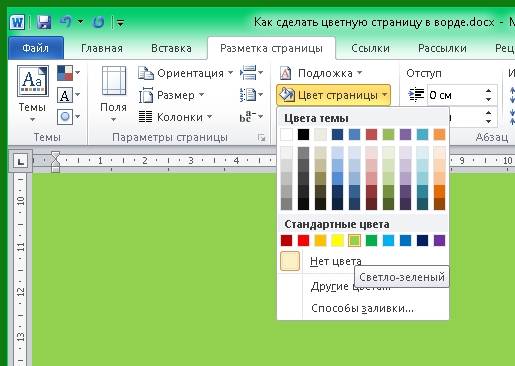The image size is (515, 366).
Task: Increase left indent with up arrow
Action: click(x=488, y=91)
